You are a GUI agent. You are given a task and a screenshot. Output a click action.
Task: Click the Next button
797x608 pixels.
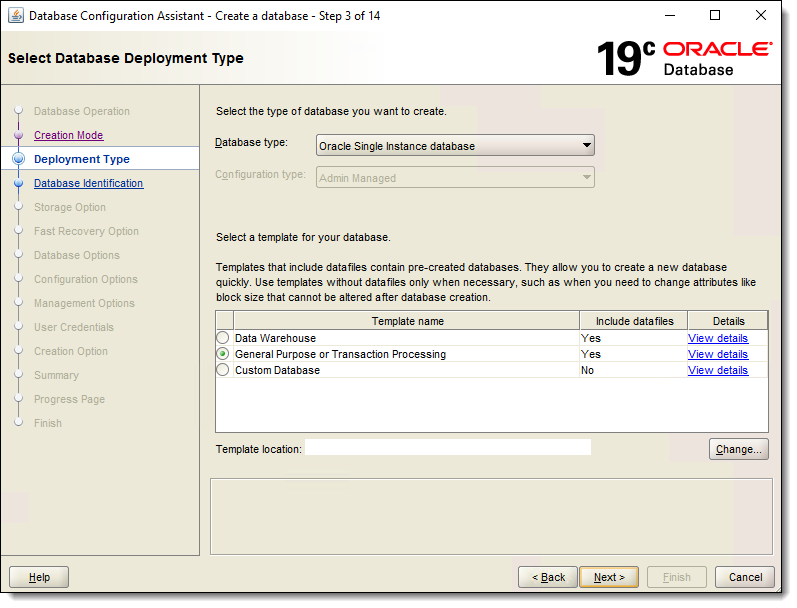609,577
